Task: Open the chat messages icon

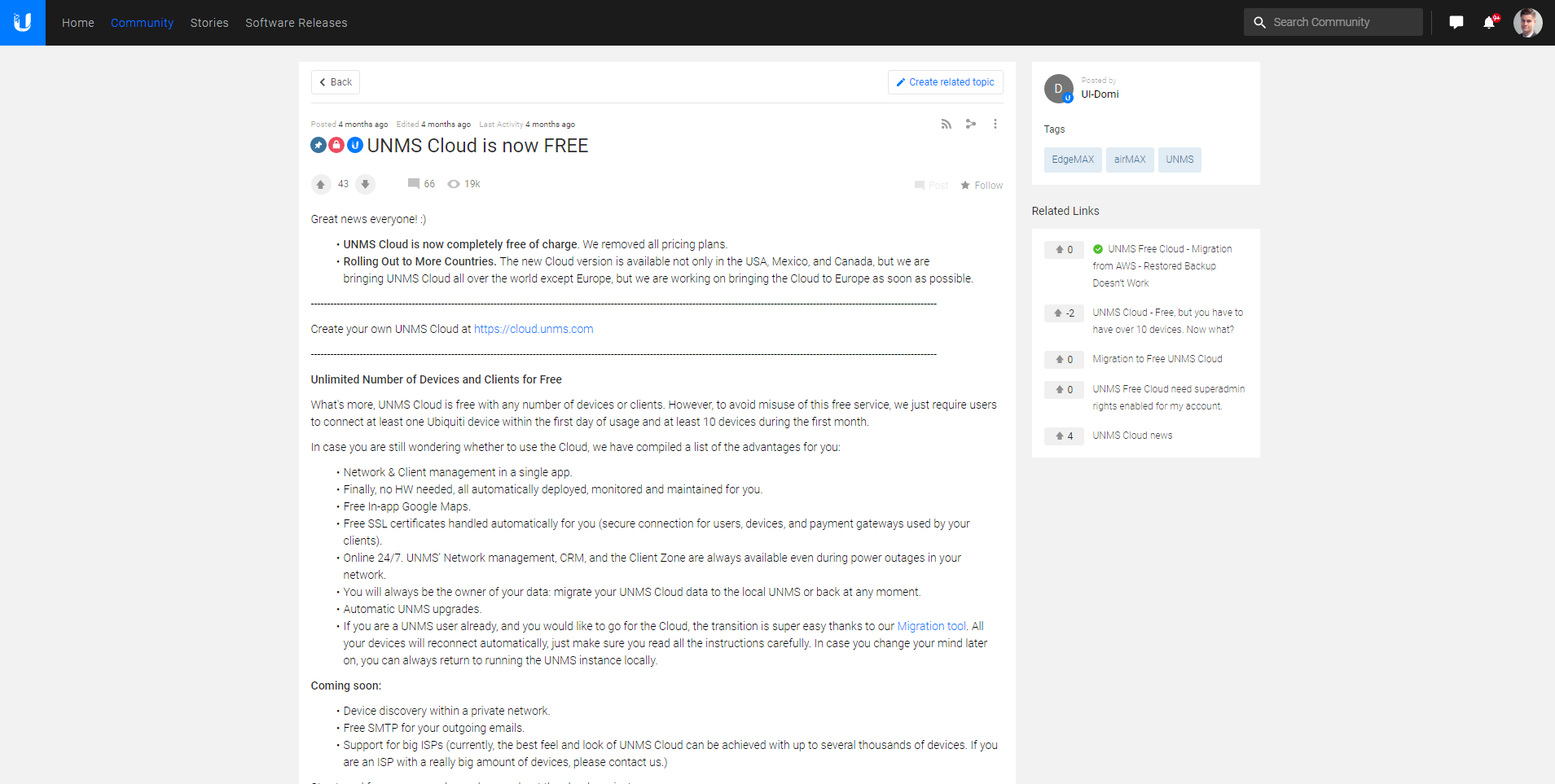Action: 1456,23
